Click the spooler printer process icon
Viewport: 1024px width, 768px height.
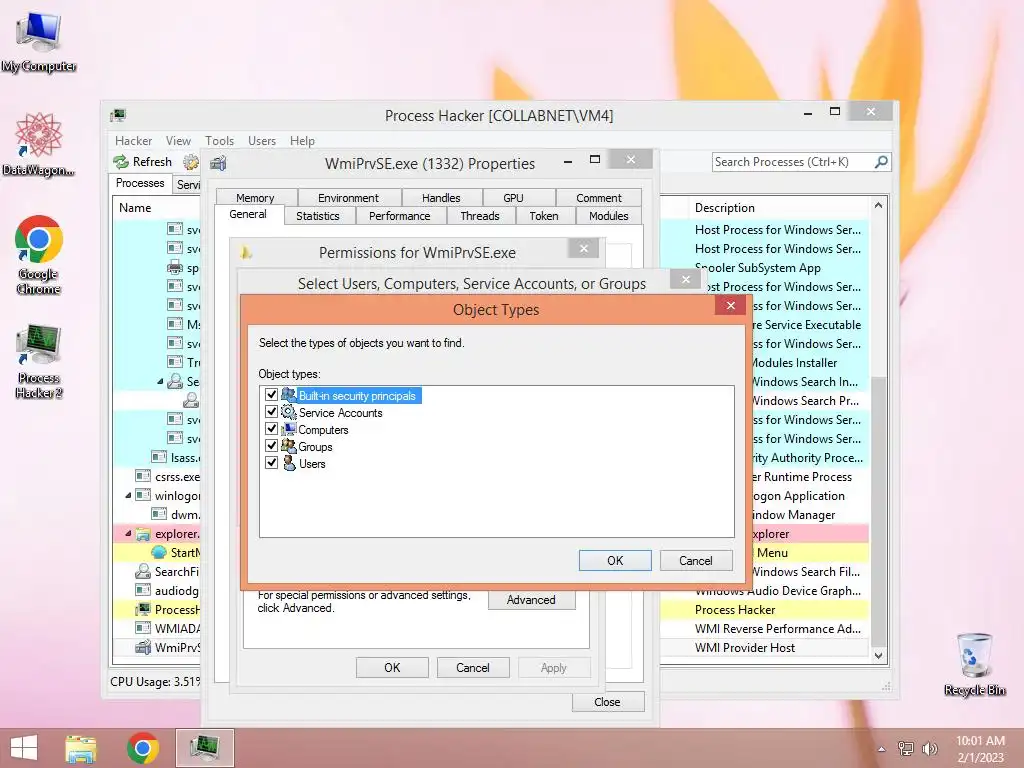click(175, 267)
